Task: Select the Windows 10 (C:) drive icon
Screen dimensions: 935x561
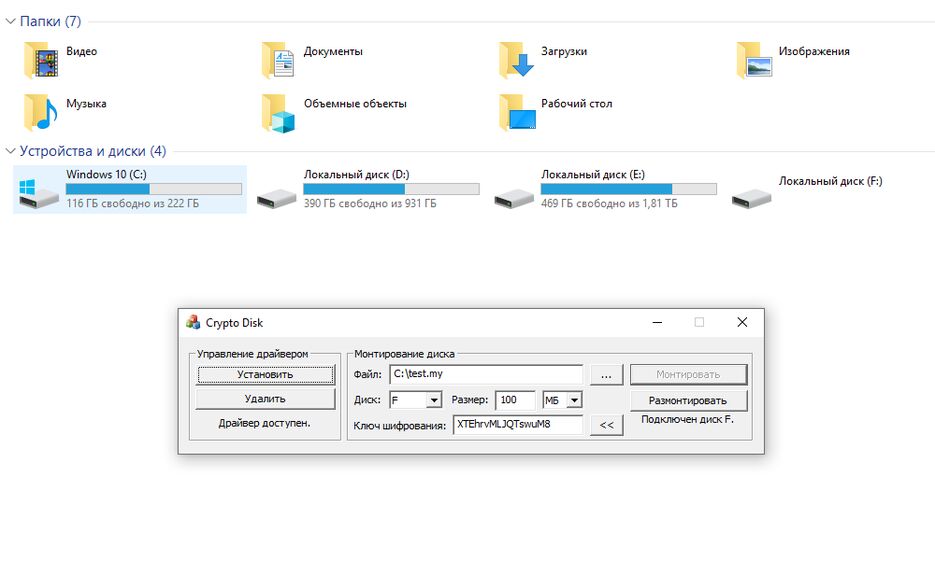Action: [38, 193]
